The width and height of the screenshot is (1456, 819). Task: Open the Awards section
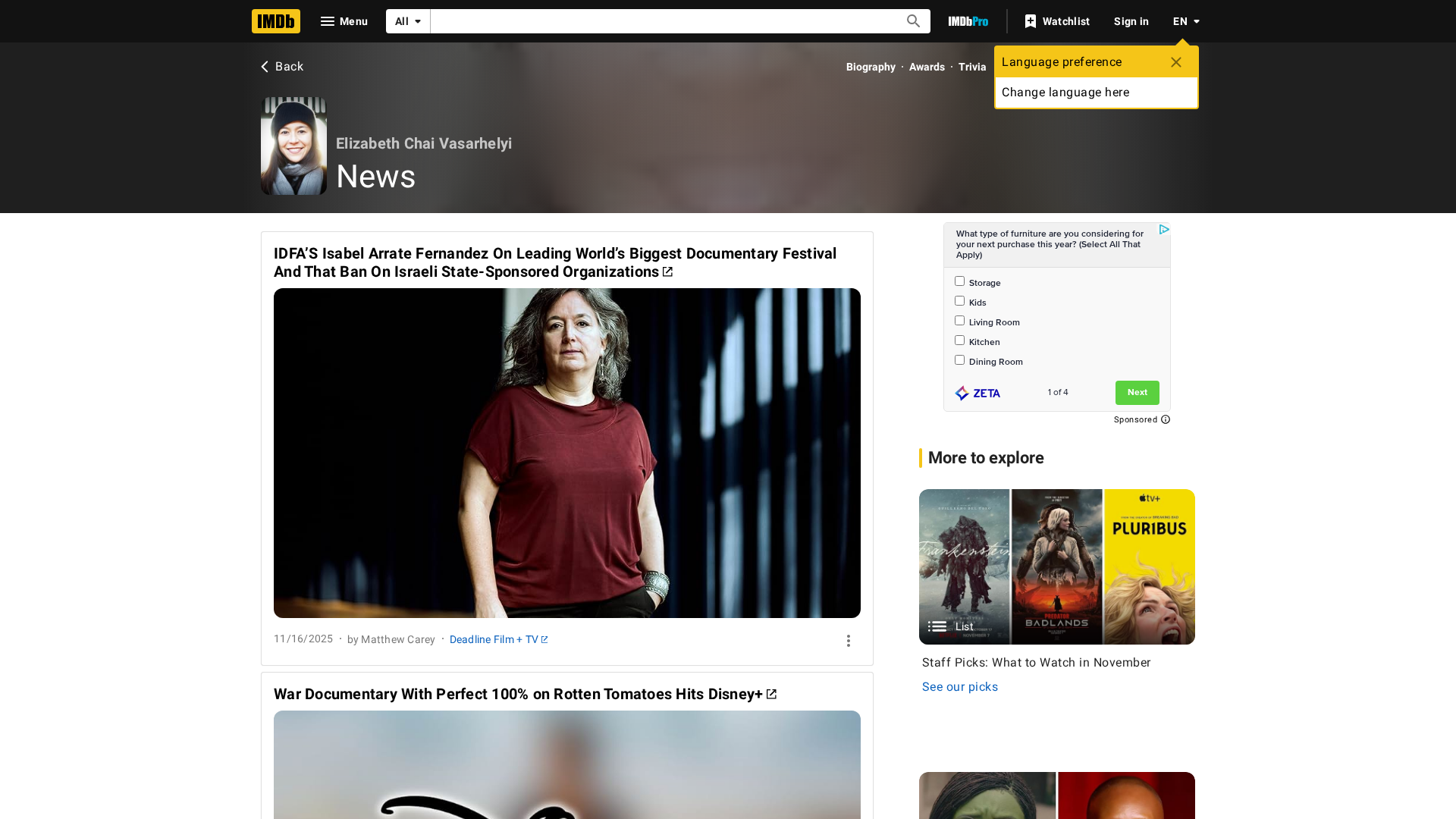click(x=927, y=67)
